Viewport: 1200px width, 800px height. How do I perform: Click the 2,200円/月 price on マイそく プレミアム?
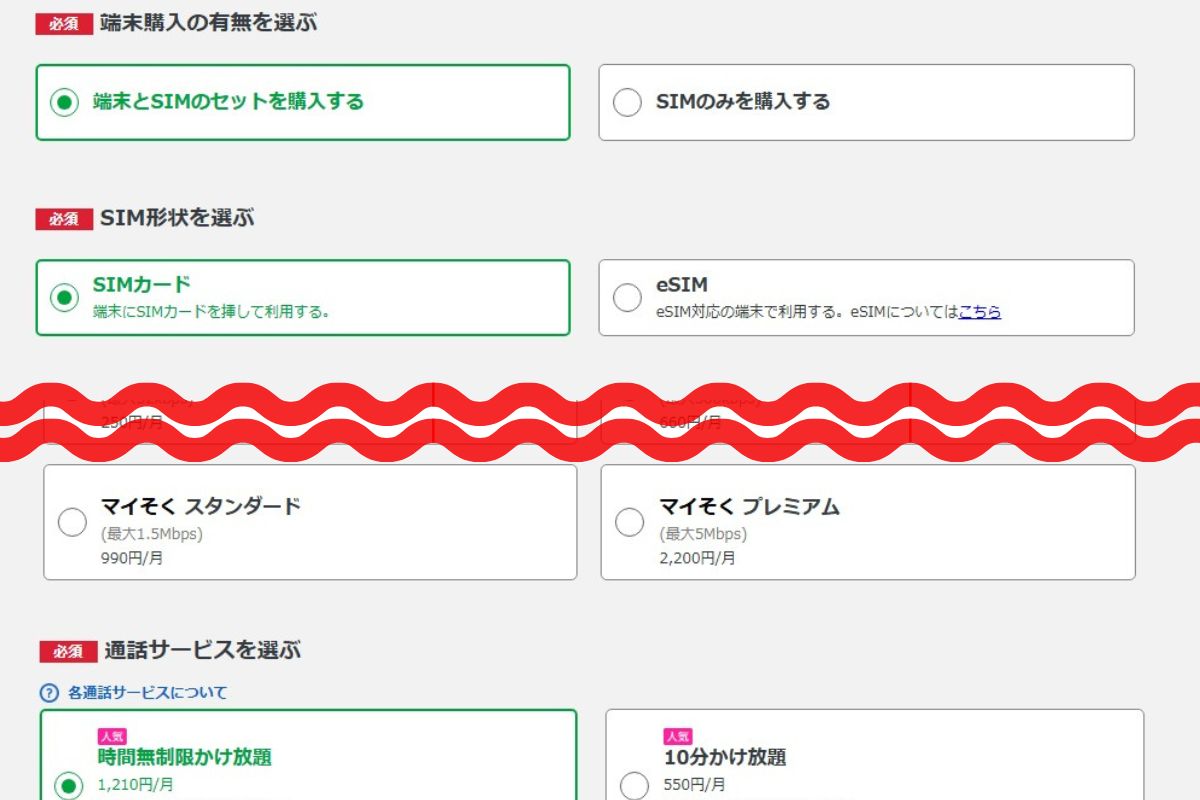[695, 557]
